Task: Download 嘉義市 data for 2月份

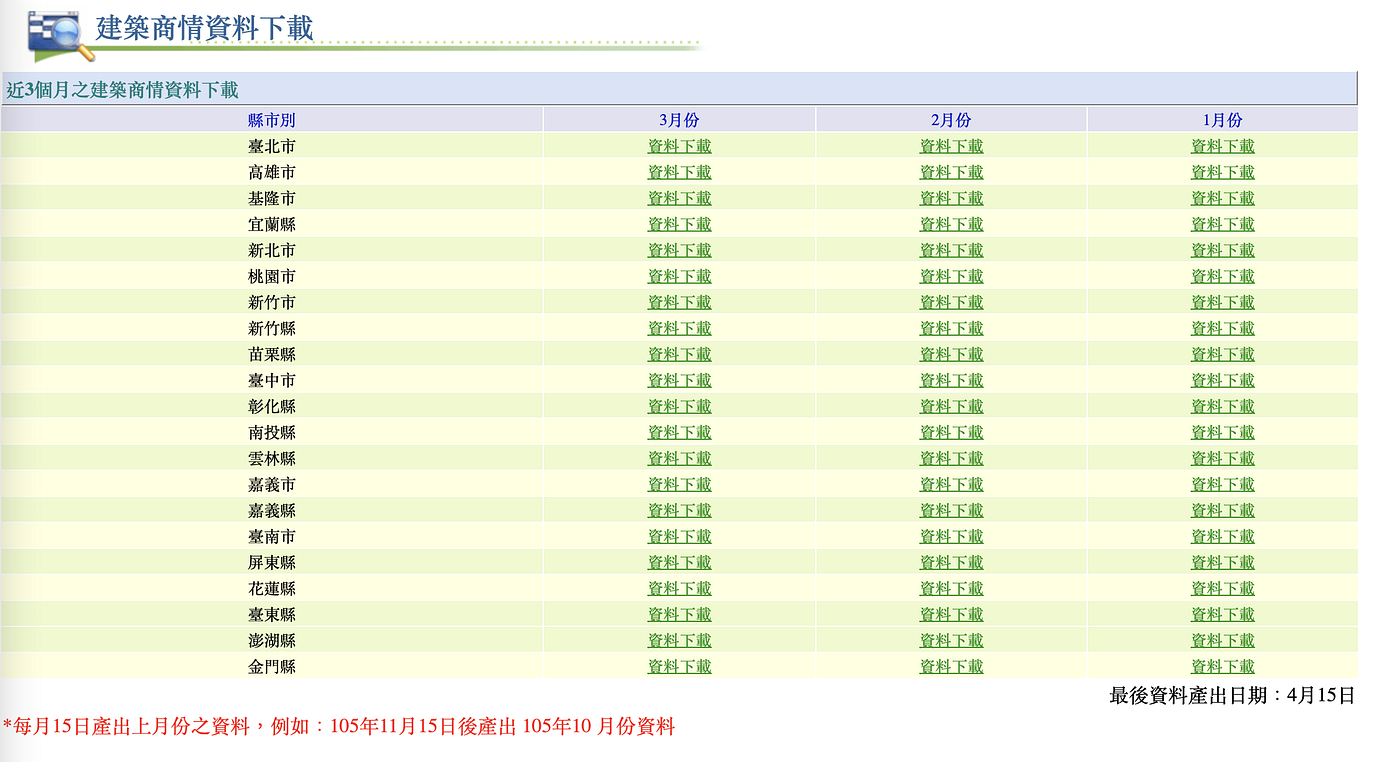Action: (951, 484)
